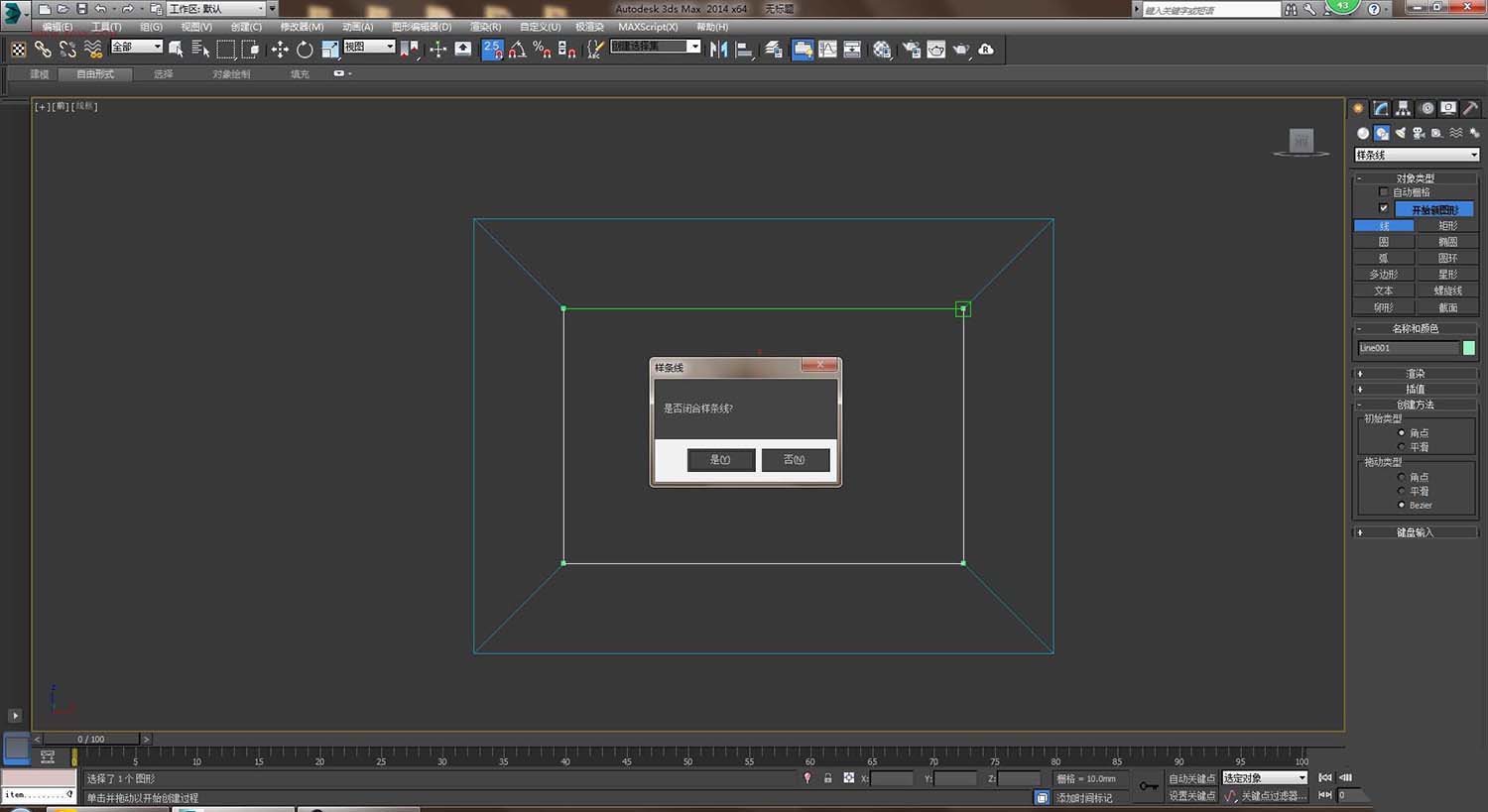The height and width of the screenshot is (812, 1488).
Task: Open the 修改器(M) menu
Action: pyautogui.click(x=302, y=27)
